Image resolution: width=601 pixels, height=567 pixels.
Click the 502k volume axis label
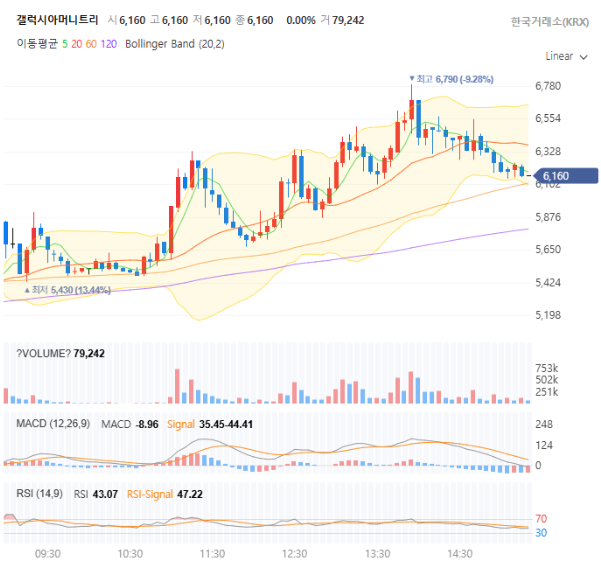[x=547, y=380]
